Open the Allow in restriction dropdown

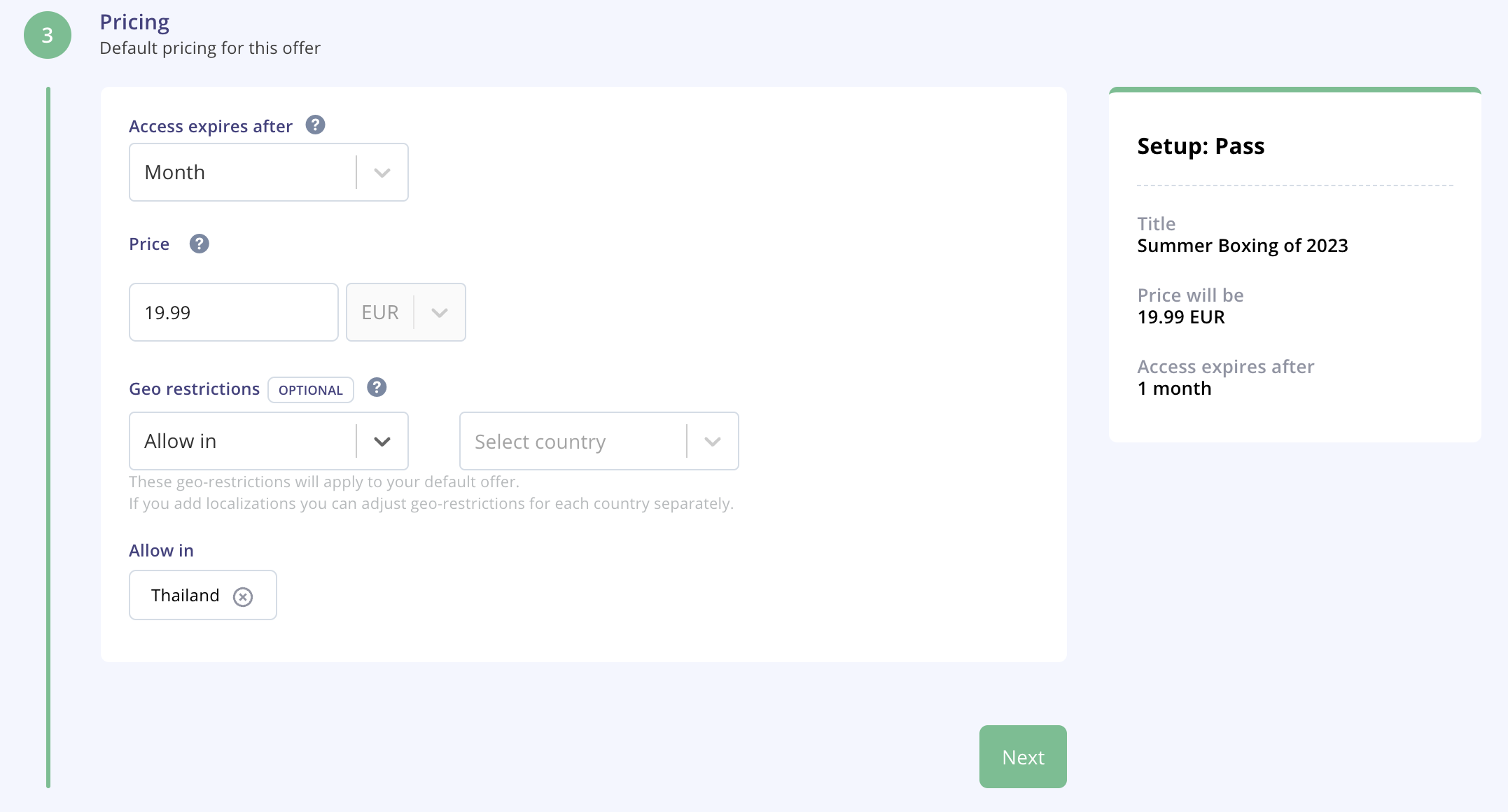269,441
